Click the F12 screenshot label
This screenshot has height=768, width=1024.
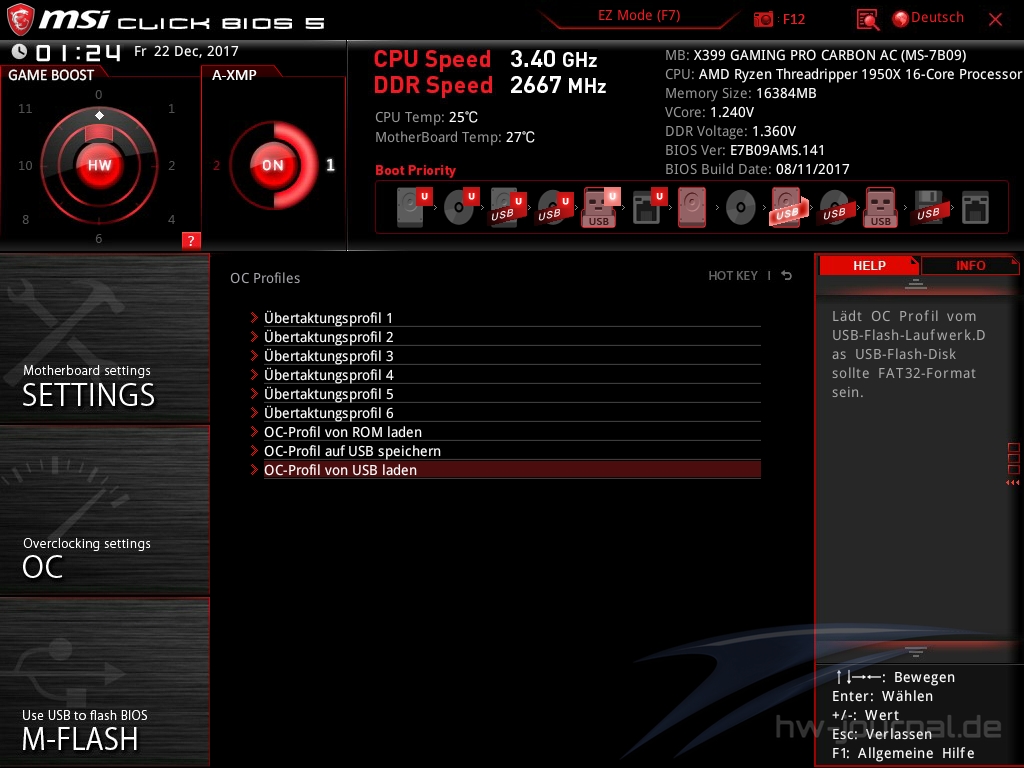pyautogui.click(x=793, y=19)
